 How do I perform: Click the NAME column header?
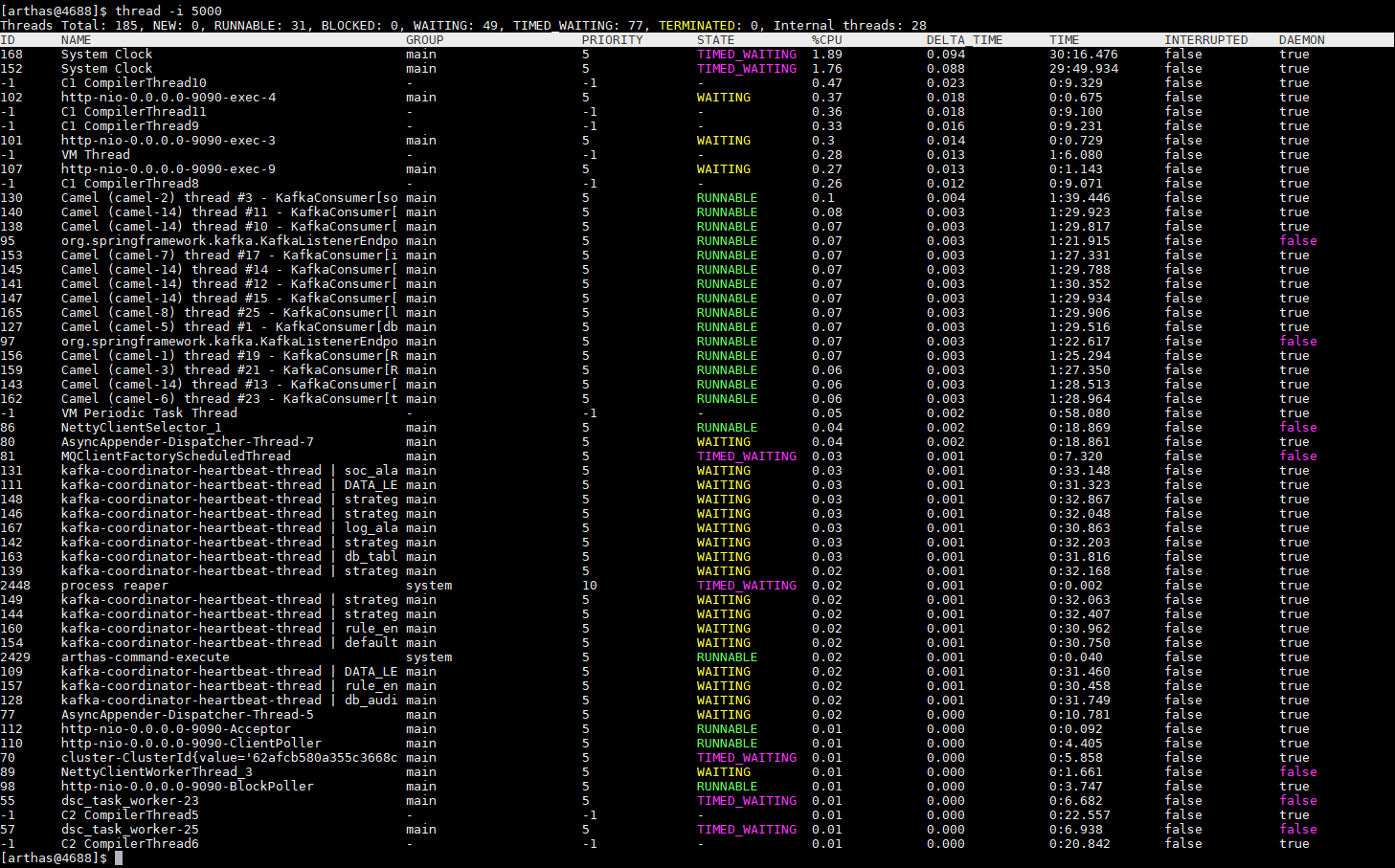pyautogui.click(x=77, y=40)
